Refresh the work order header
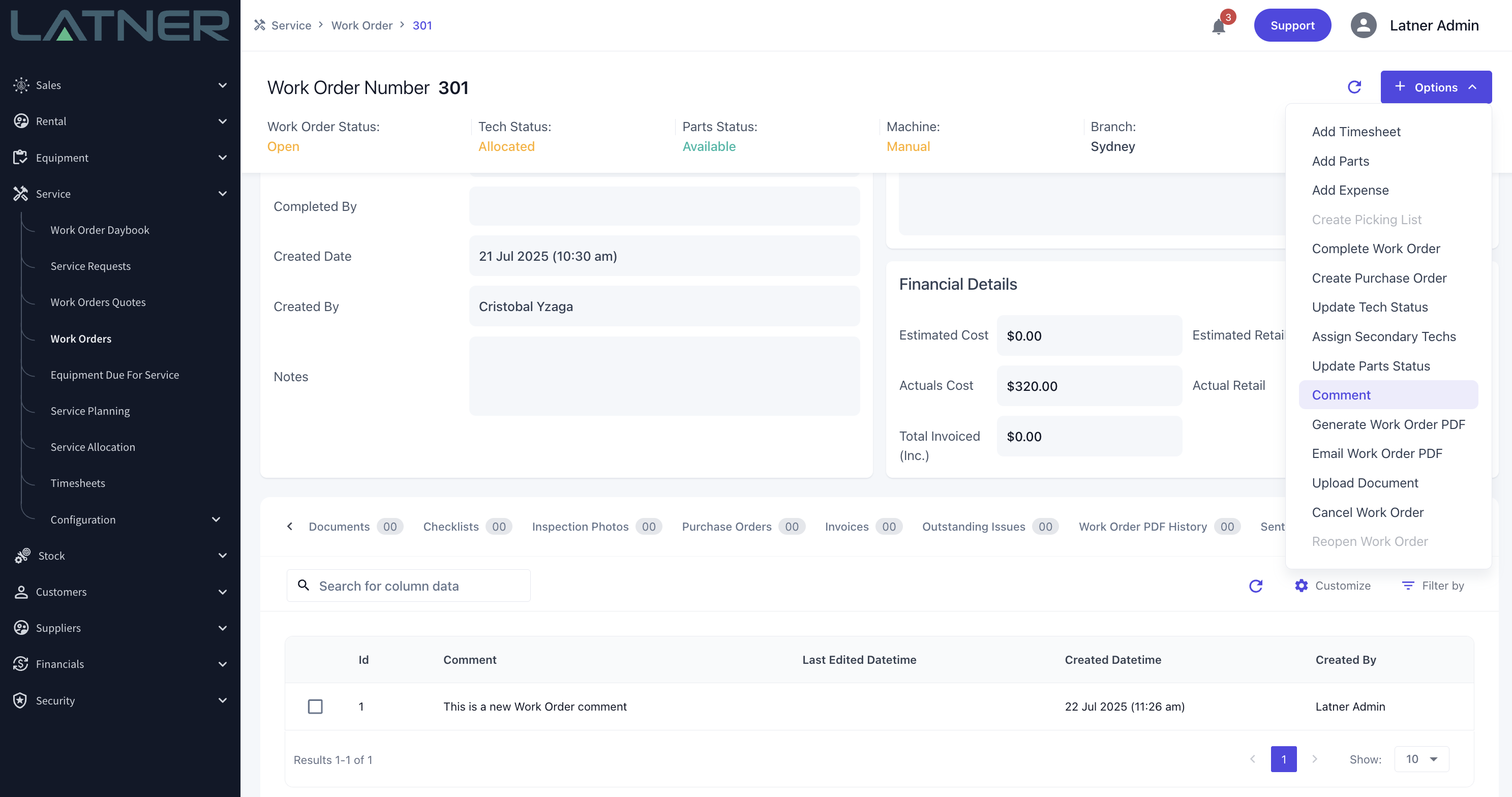This screenshot has height=797, width=1512. (x=1354, y=87)
